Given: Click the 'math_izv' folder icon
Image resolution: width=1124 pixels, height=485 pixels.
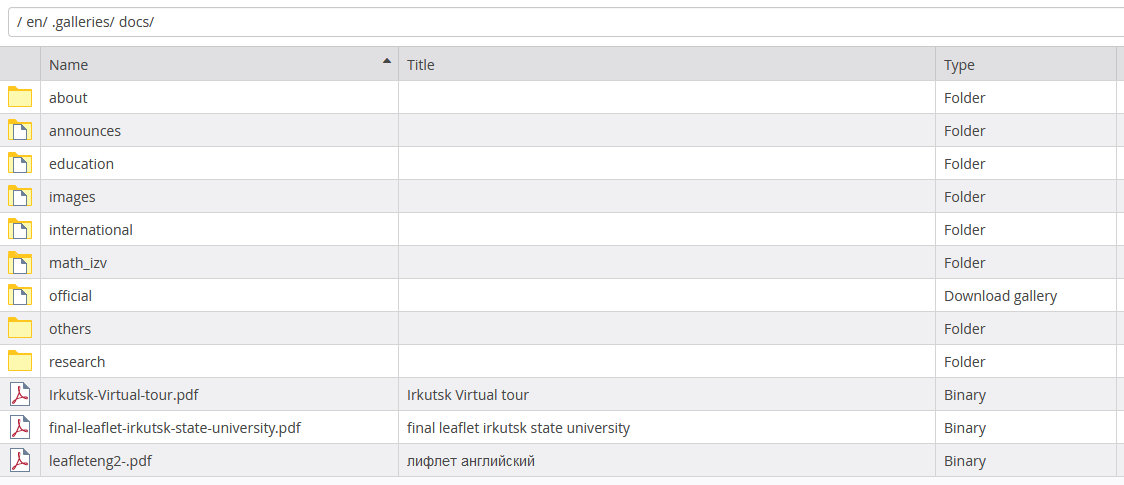Looking at the screenshot, I should tap(20, 262).
